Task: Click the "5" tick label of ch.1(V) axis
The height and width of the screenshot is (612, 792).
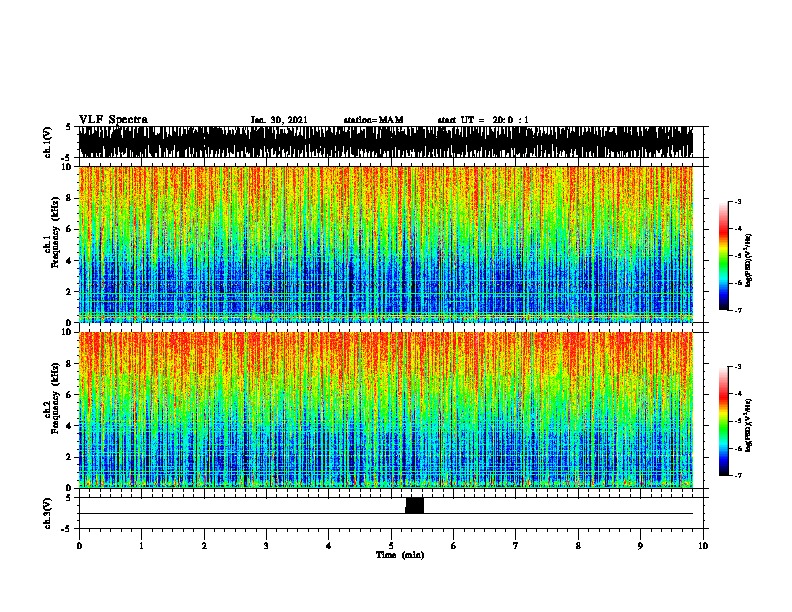Action: click(x=68, y=127)
